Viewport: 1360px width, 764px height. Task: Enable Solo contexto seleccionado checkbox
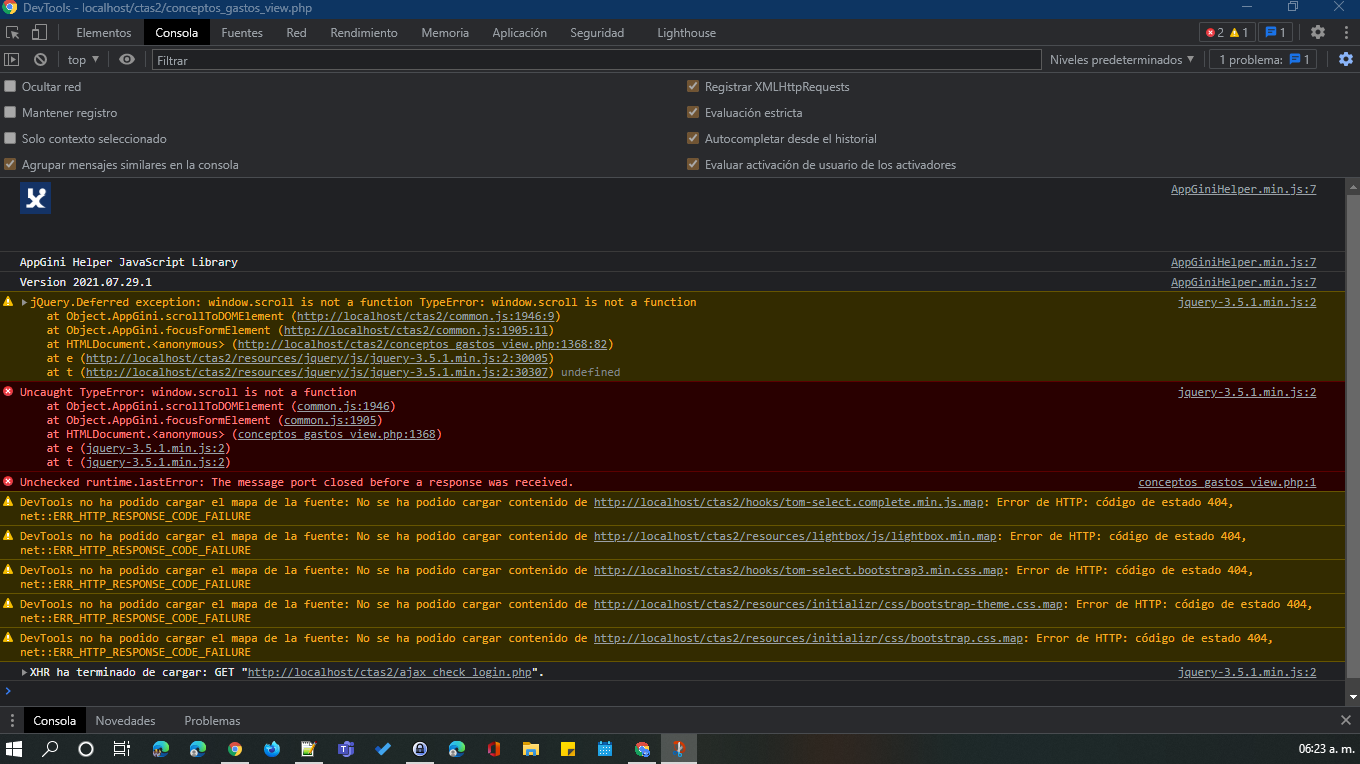(x=11, y=139)
